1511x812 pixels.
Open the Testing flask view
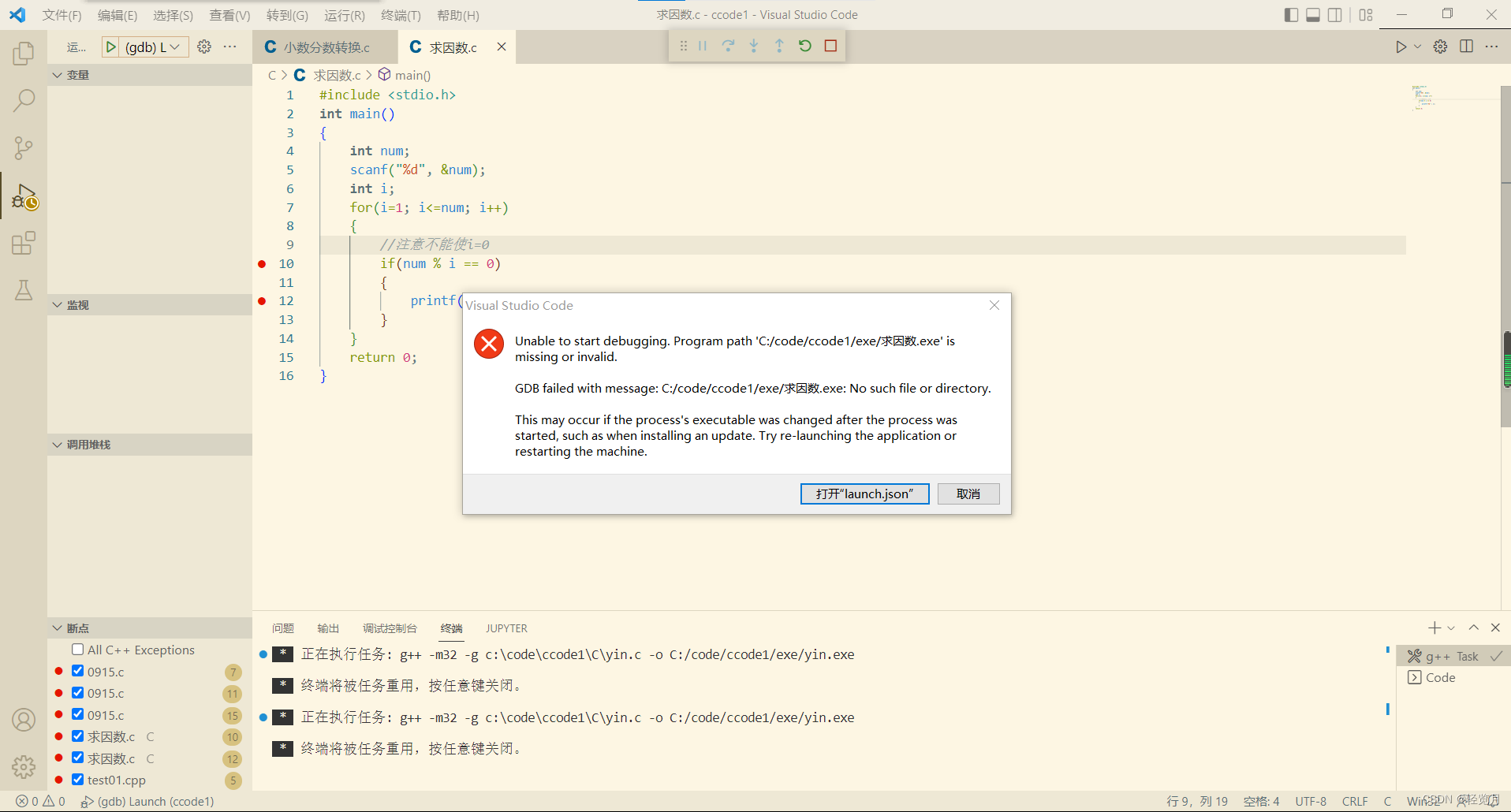(24, 290)
